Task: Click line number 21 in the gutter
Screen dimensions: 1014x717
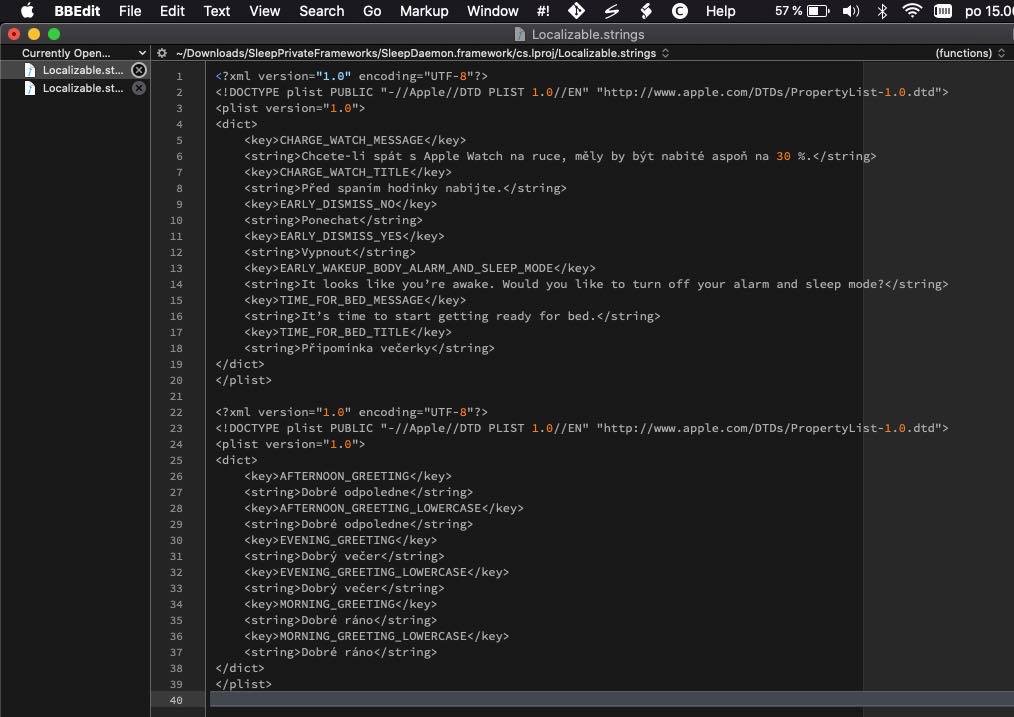Action: point(176,396)
